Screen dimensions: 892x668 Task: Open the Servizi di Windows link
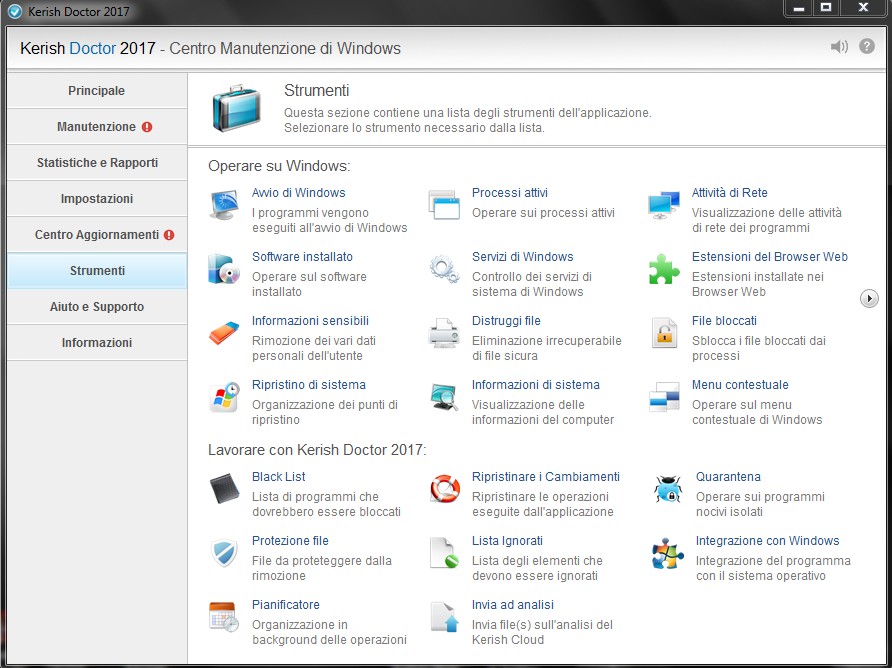[x=522, y=257]
